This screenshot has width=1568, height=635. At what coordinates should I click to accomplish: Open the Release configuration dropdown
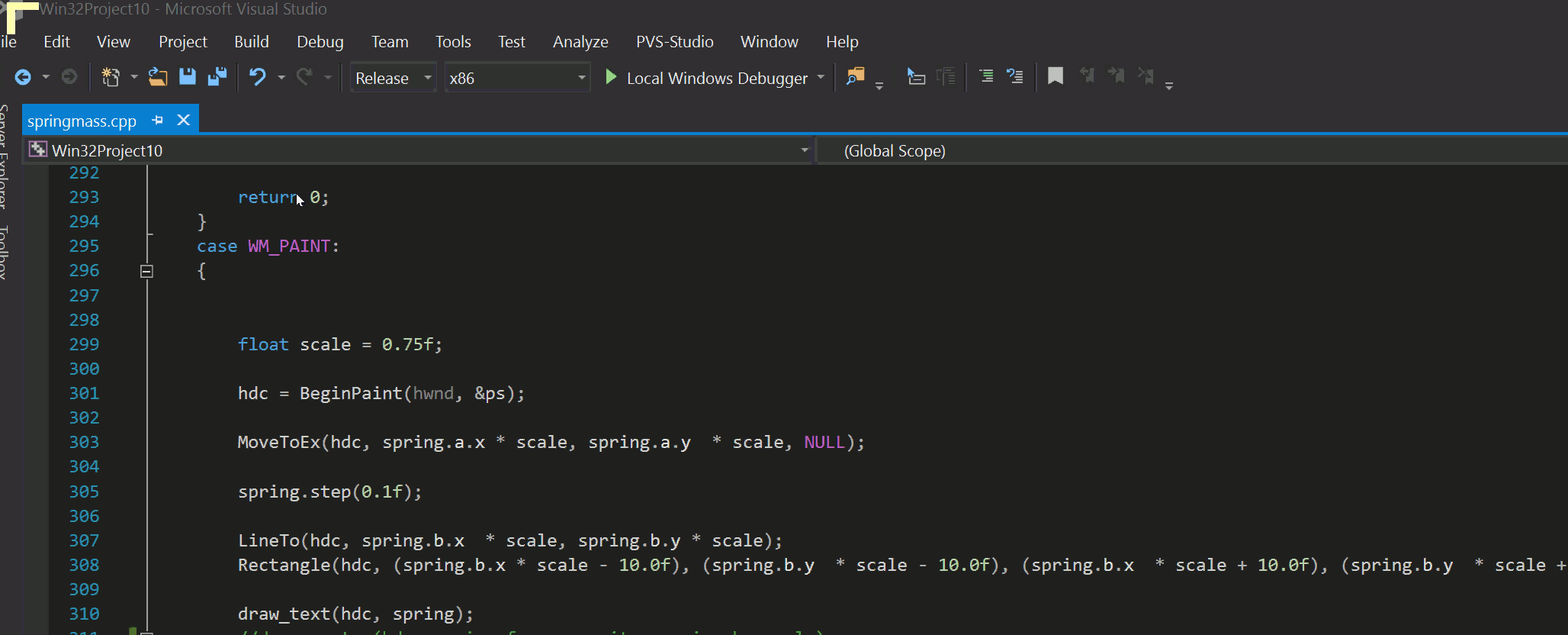[x=394, y=78]
